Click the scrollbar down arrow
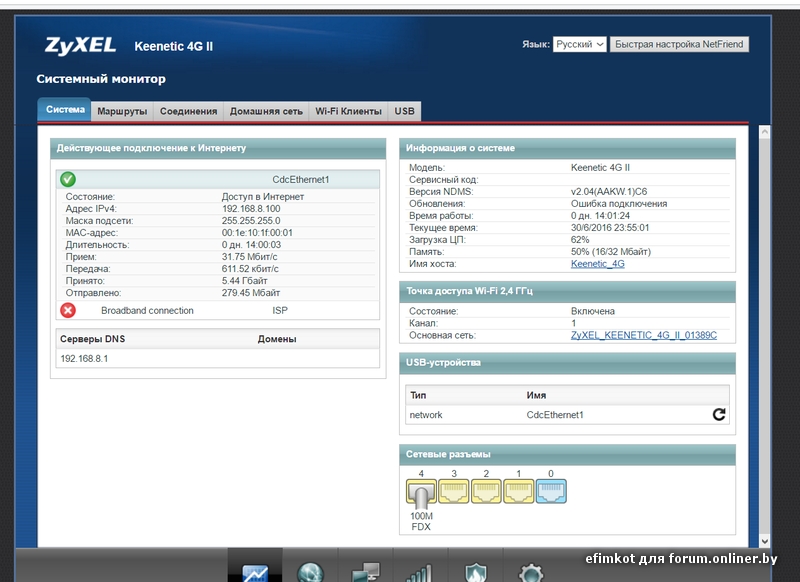Viewport: 800px width, 582px height. (764, 541)
